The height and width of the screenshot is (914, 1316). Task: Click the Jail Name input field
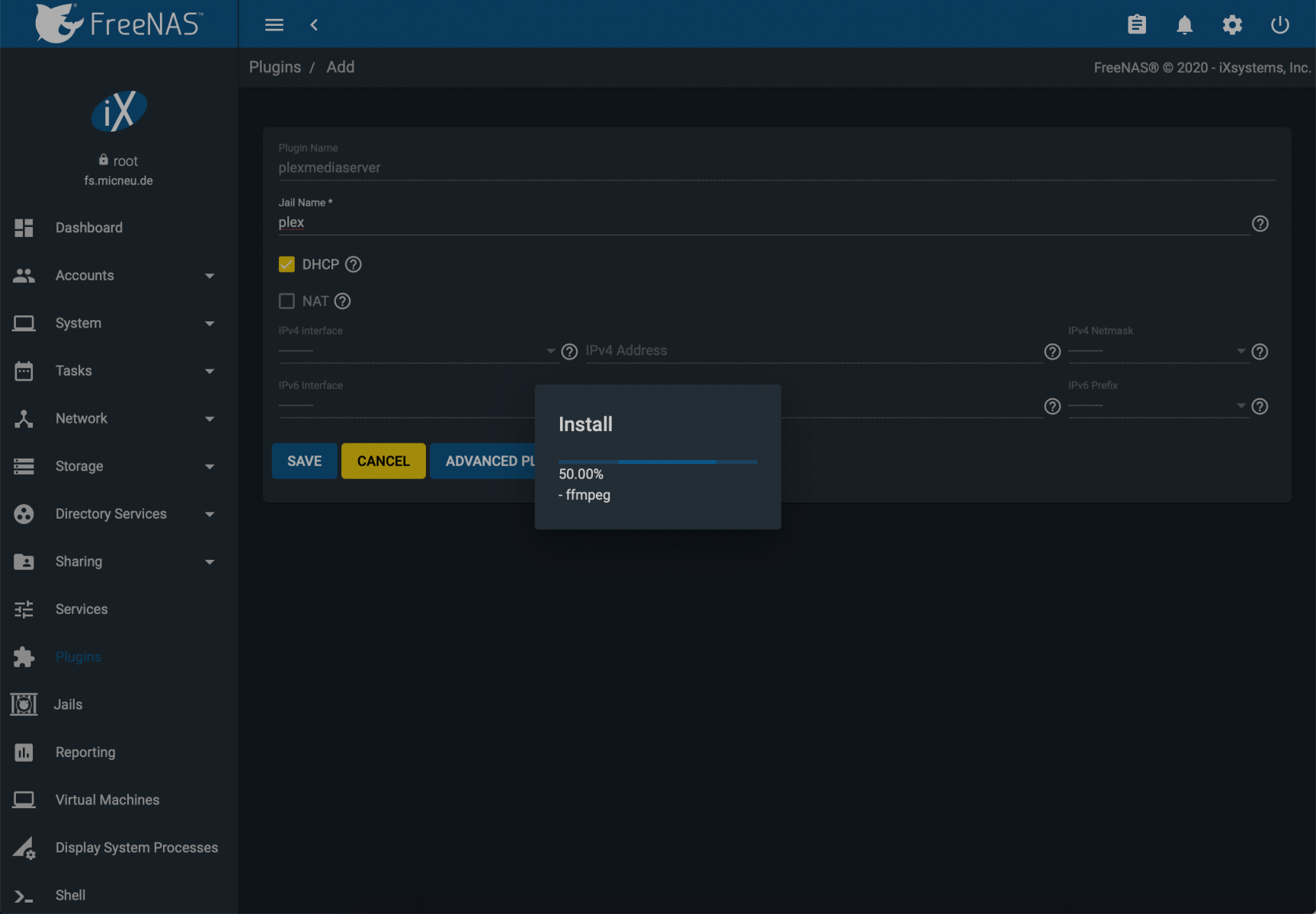tap(764, 222)
